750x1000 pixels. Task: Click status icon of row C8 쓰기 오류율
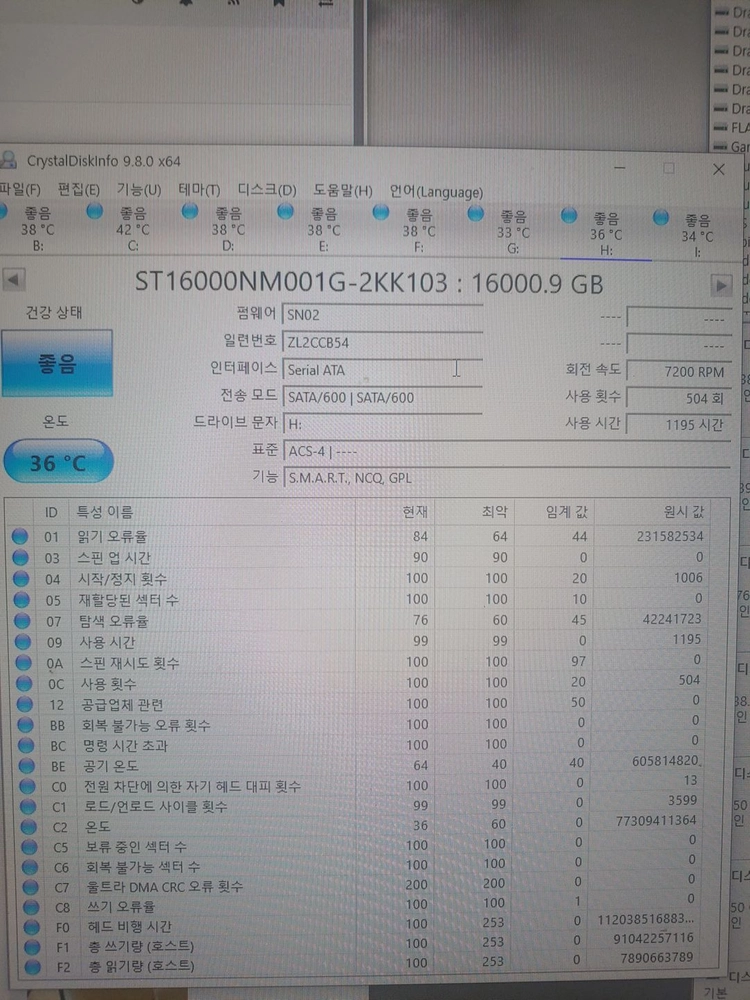(x=31, y=906)
